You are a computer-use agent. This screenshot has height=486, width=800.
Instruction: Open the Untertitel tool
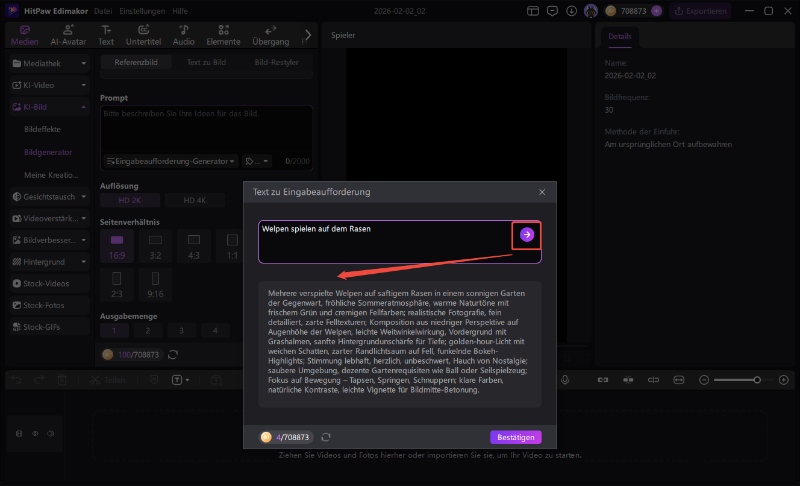(144, 35)
